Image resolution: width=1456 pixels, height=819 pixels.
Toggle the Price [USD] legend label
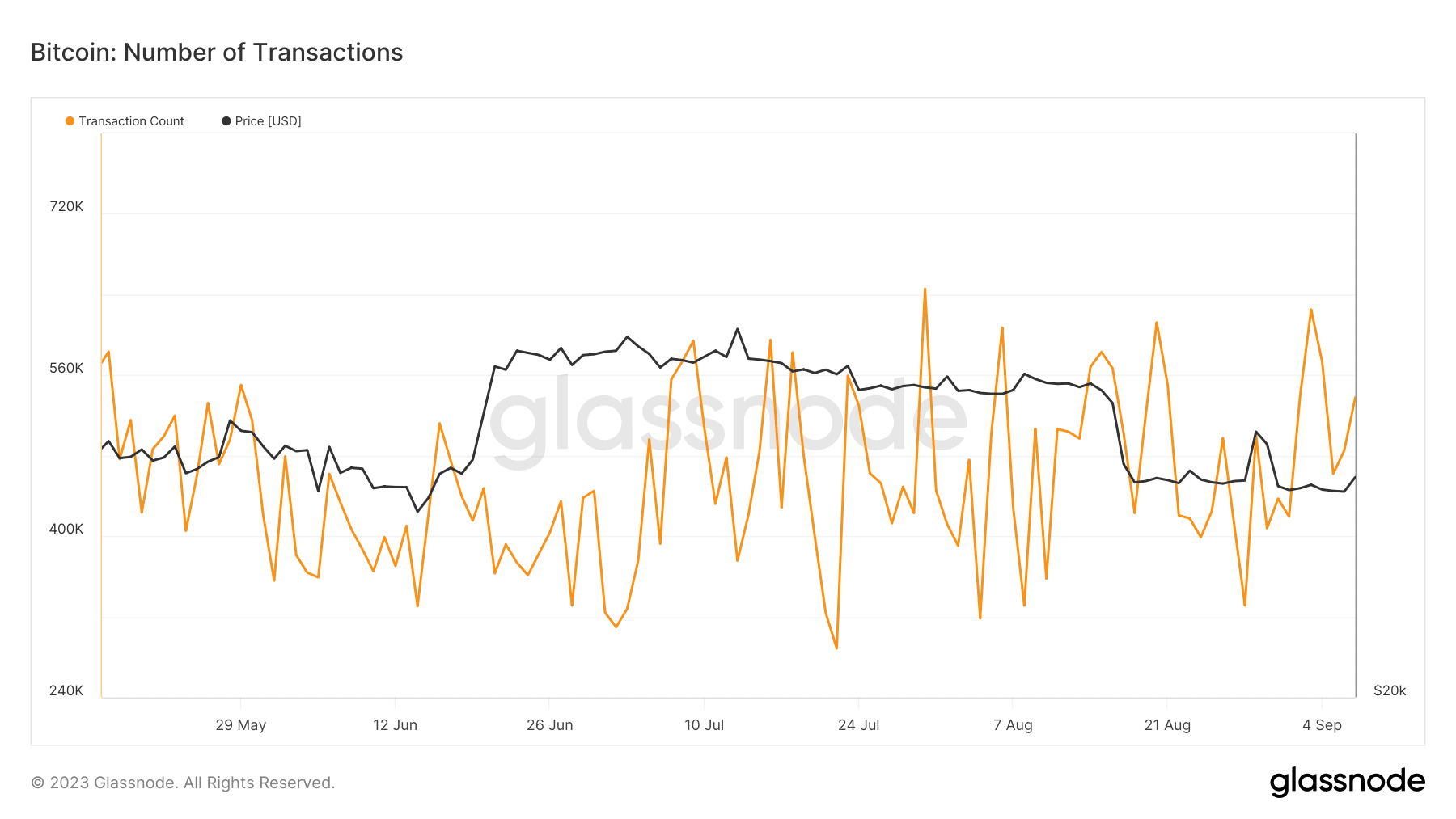click(x=268, y=121)
